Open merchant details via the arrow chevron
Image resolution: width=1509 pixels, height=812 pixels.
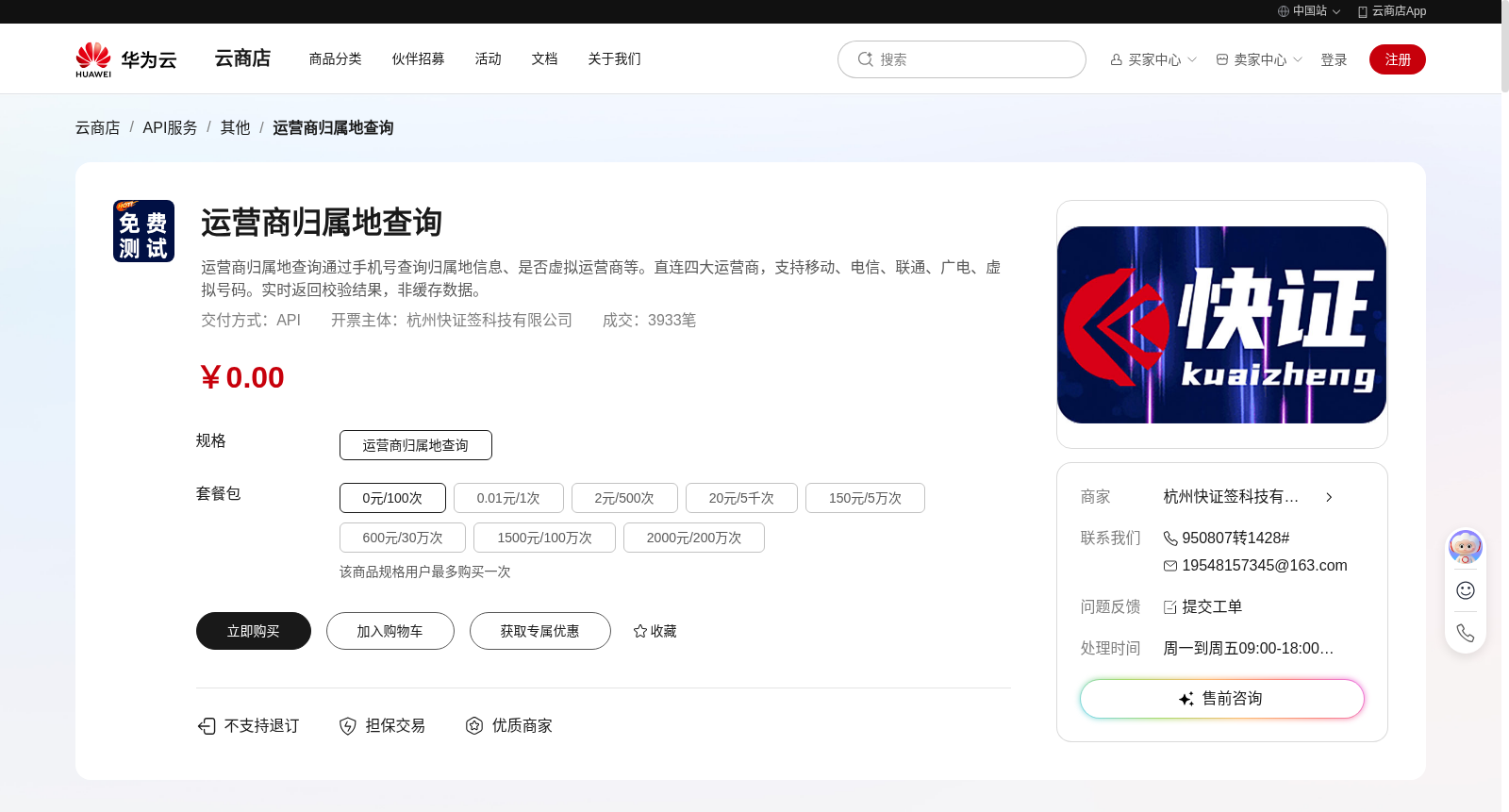(x=1329, y=497)
